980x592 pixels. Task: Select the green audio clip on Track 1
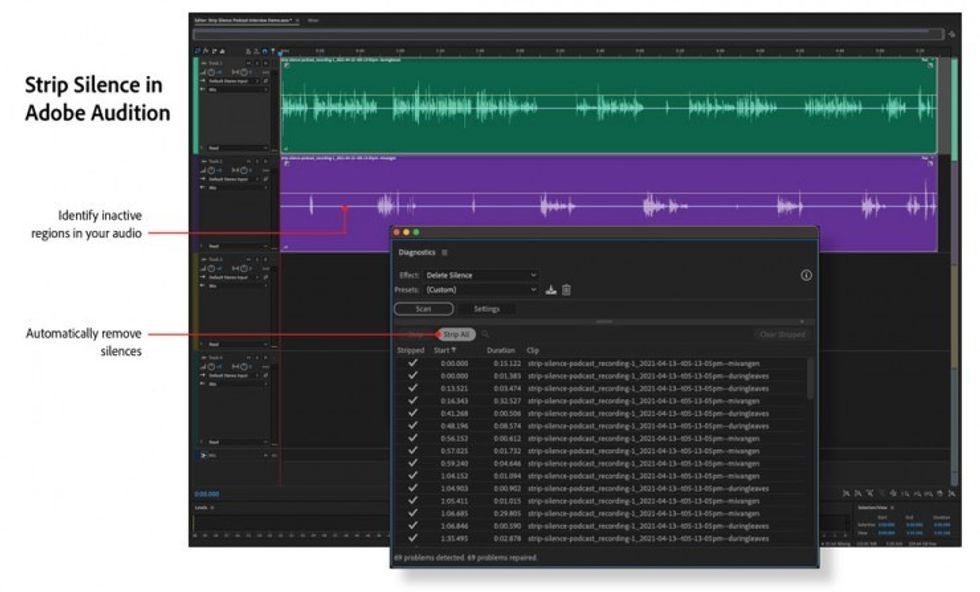pos(609,105)
